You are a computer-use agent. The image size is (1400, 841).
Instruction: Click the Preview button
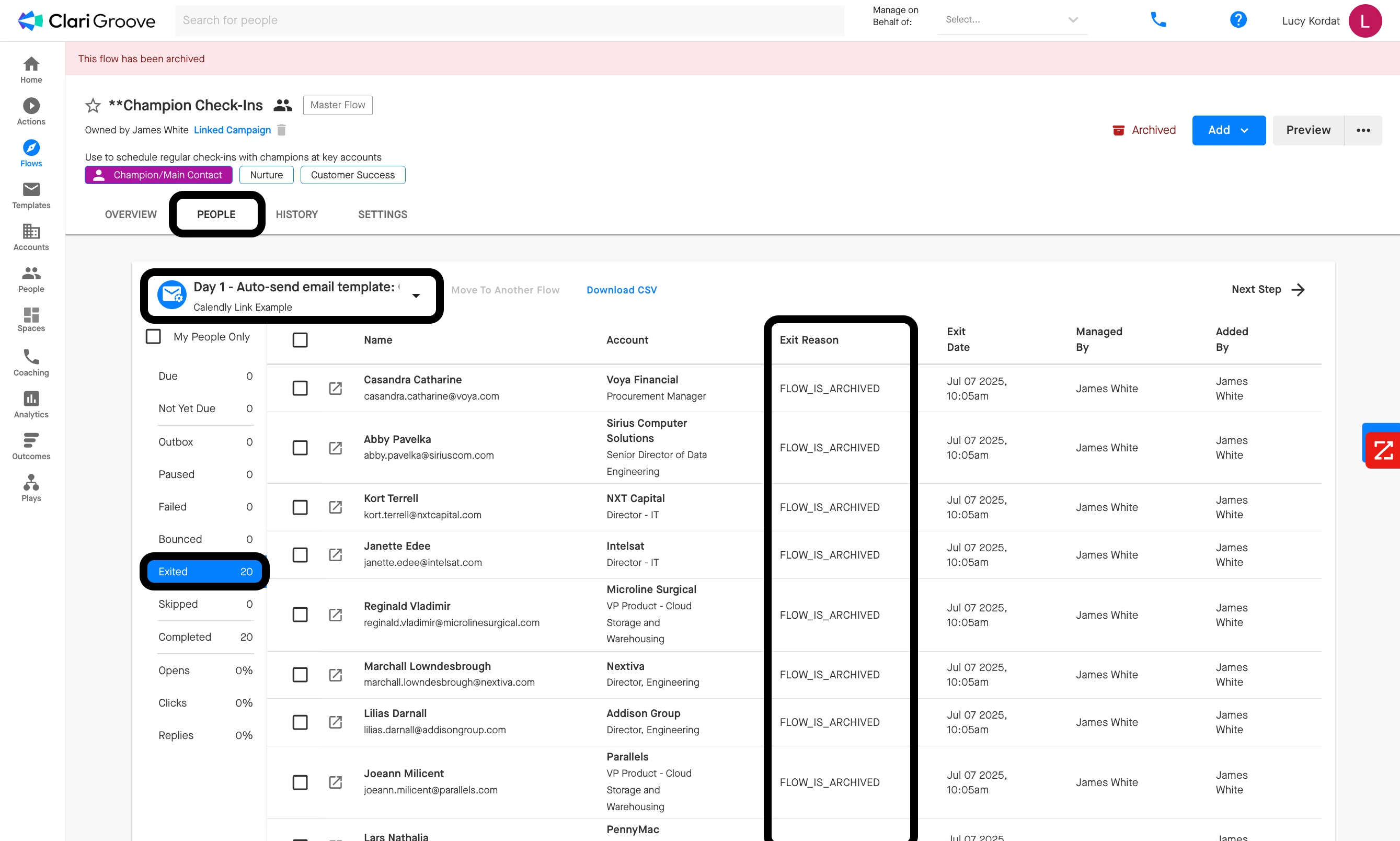(1307, 130)
